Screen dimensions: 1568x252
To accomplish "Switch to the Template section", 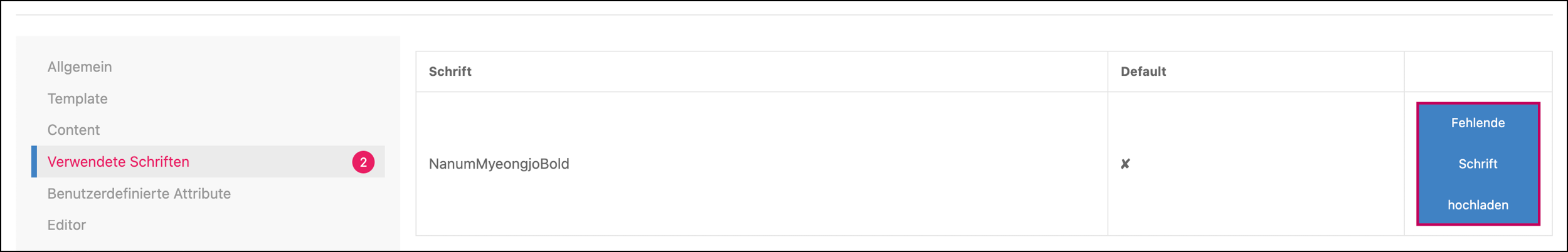I will [x=78, y=98].
